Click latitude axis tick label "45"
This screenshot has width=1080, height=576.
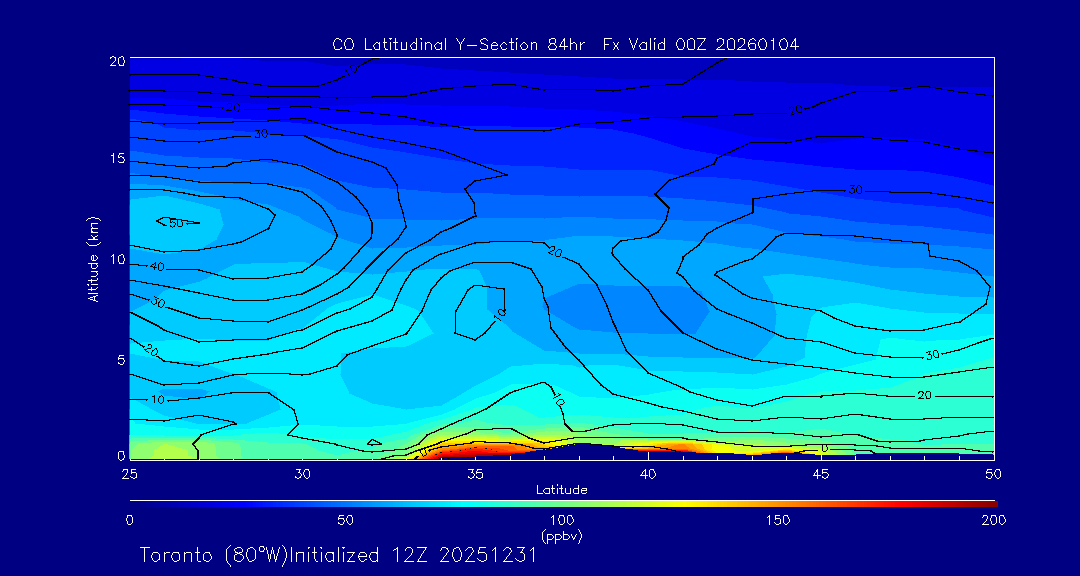820,473
